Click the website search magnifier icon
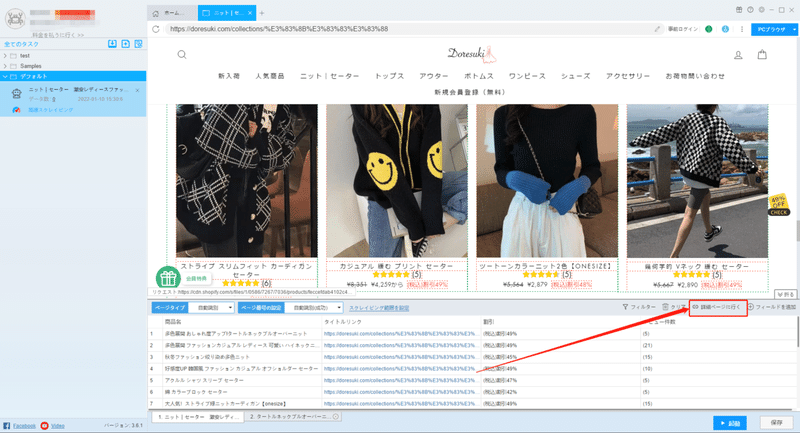 182,55
